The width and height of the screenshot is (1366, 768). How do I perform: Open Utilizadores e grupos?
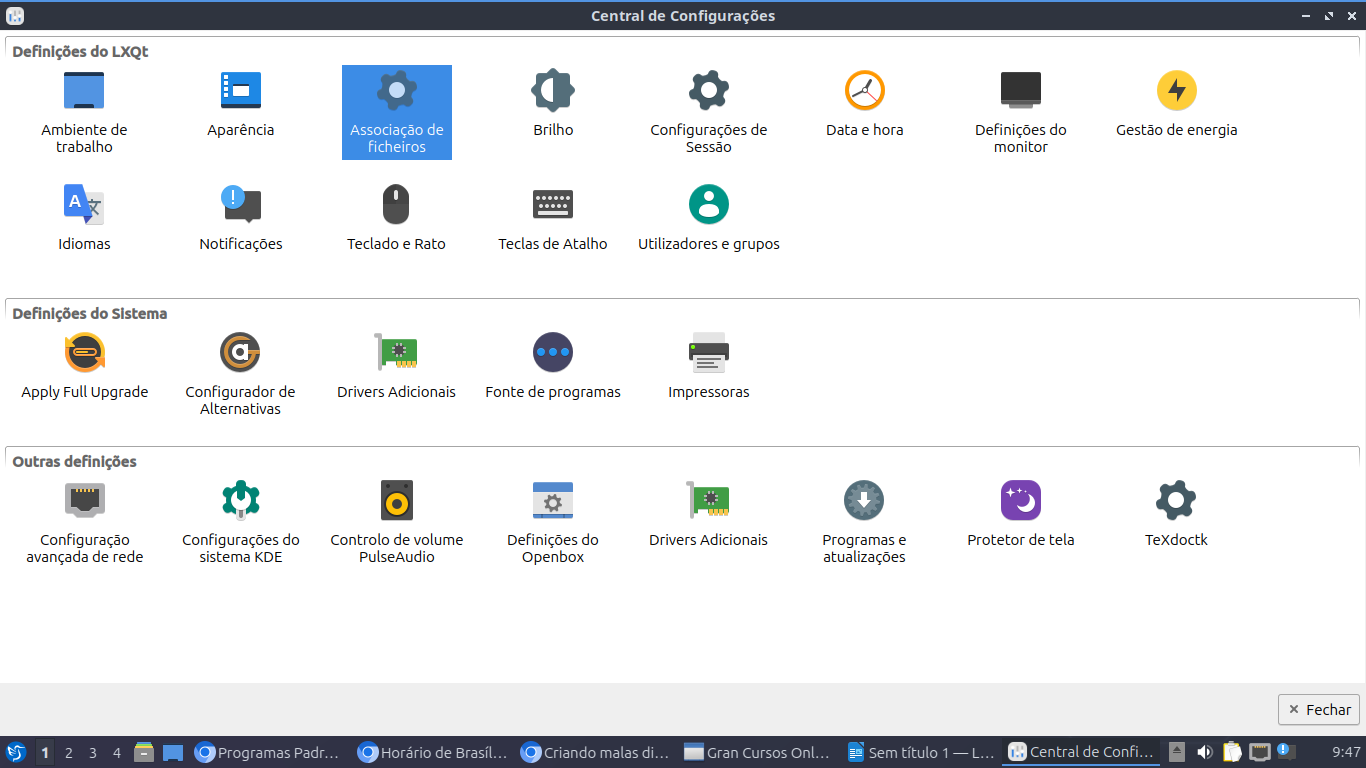[709, 218]
